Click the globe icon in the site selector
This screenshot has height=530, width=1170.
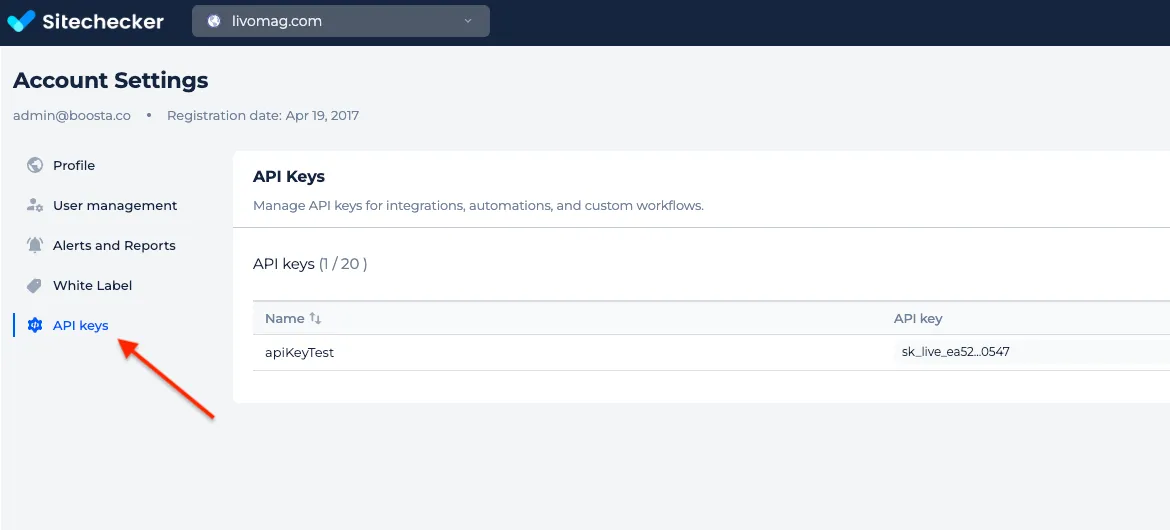(214, 21)
